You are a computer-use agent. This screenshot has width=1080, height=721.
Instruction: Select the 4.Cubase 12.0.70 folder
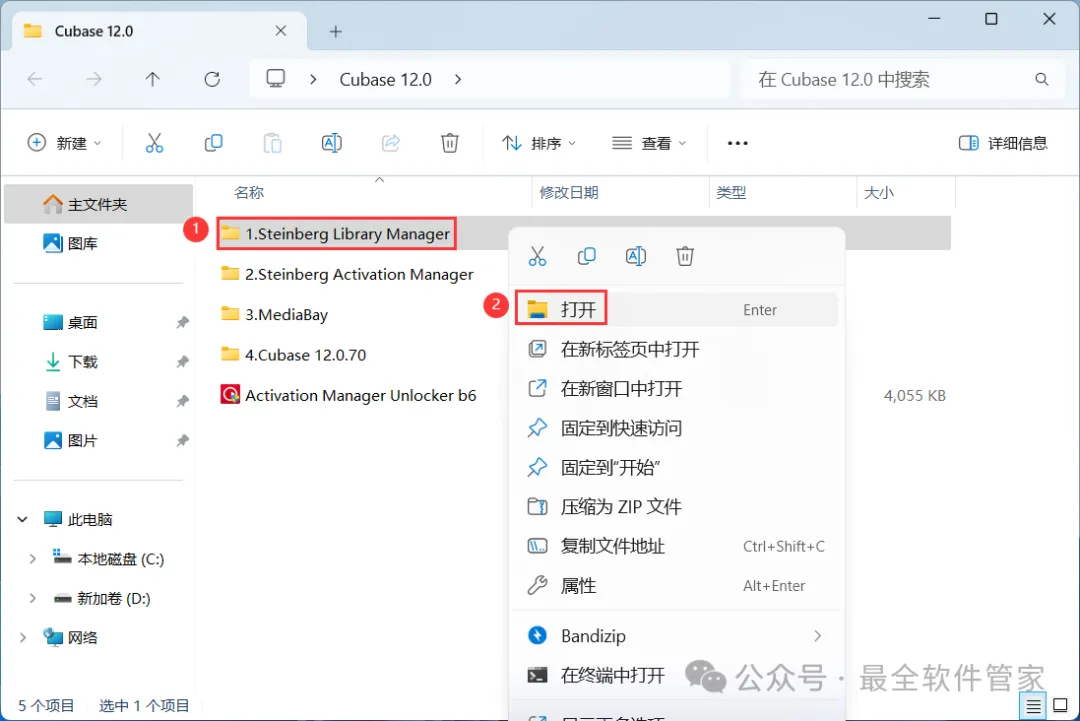293,355
